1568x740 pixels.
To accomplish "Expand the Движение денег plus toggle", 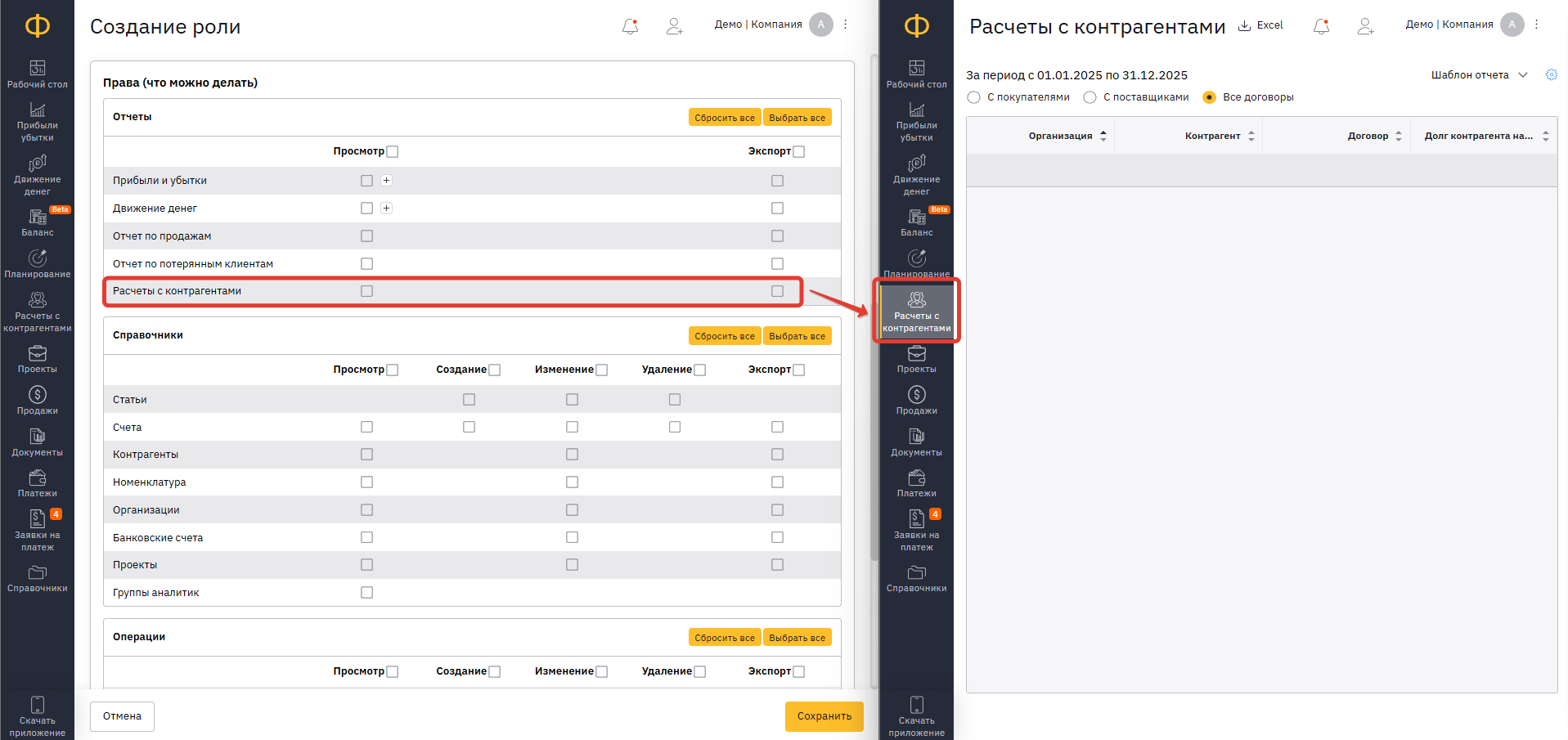I will pyautogui.click(x=387, y=209).
